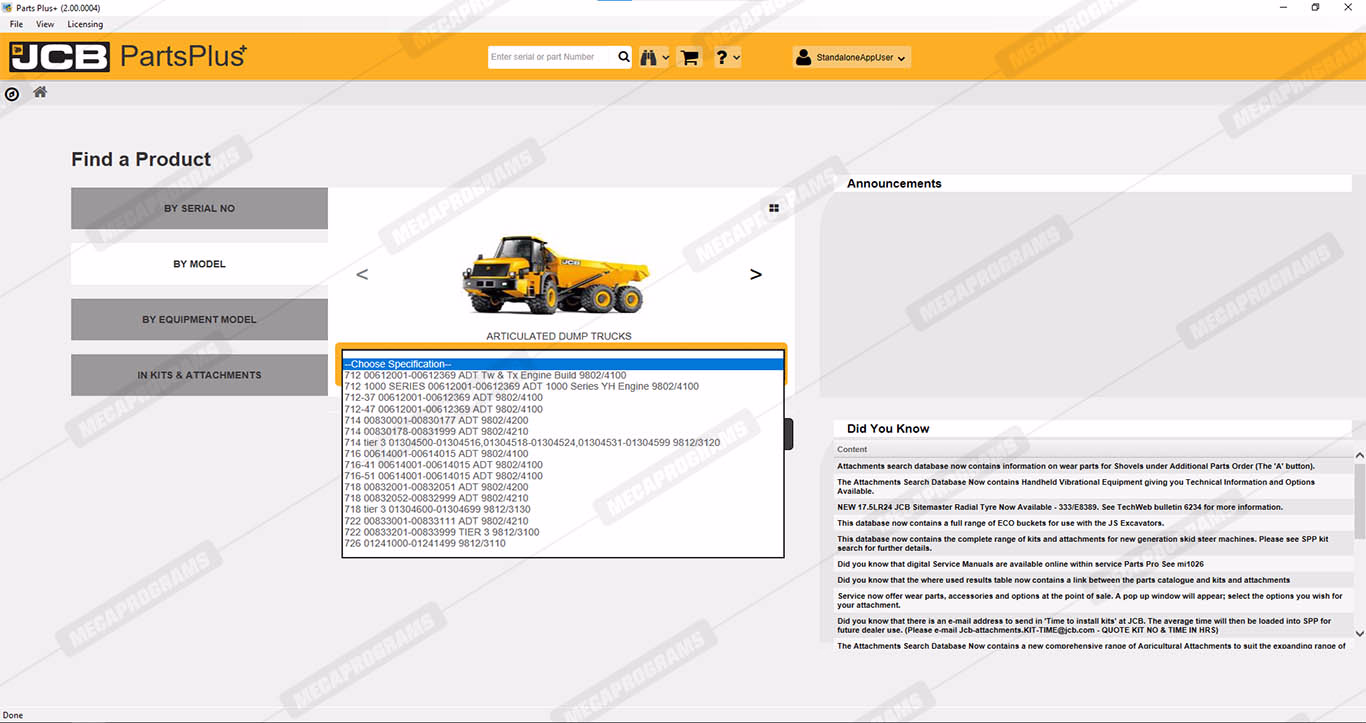Click the circular target icon beside home

click(12, 94)
